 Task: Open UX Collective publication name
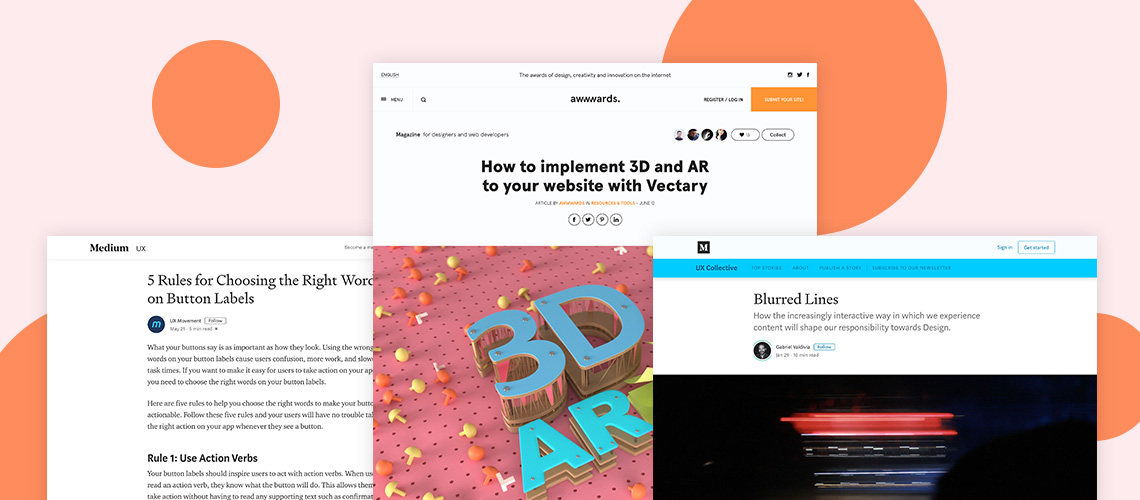pyautogui.click(x=716, y=268)
